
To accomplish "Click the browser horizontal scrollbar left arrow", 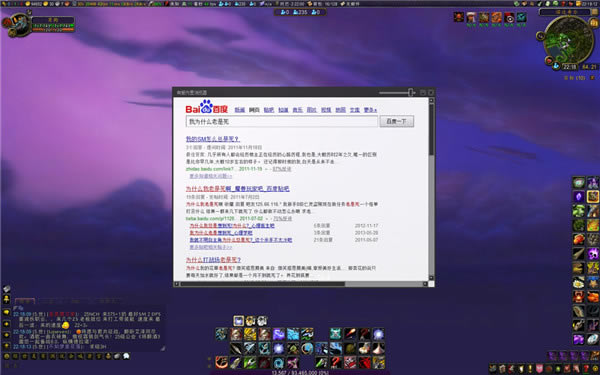I will click(176, 284).
